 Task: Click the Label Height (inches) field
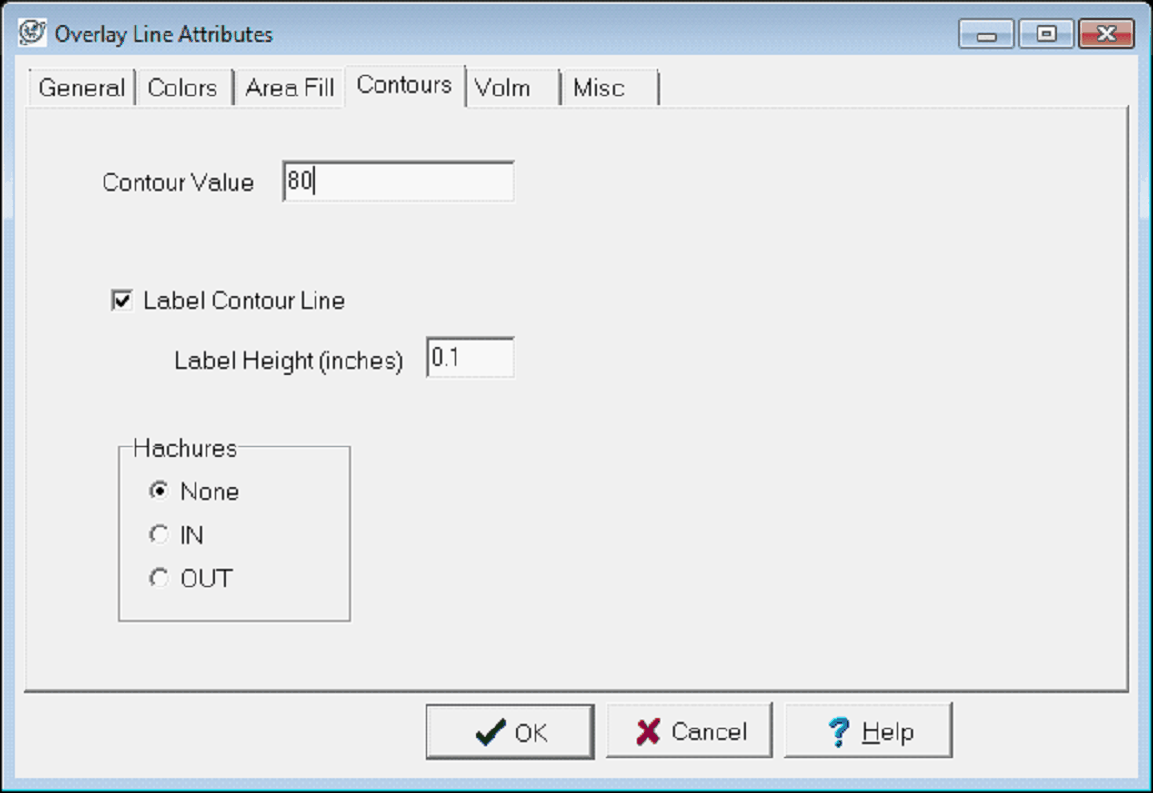pos(470,358)
